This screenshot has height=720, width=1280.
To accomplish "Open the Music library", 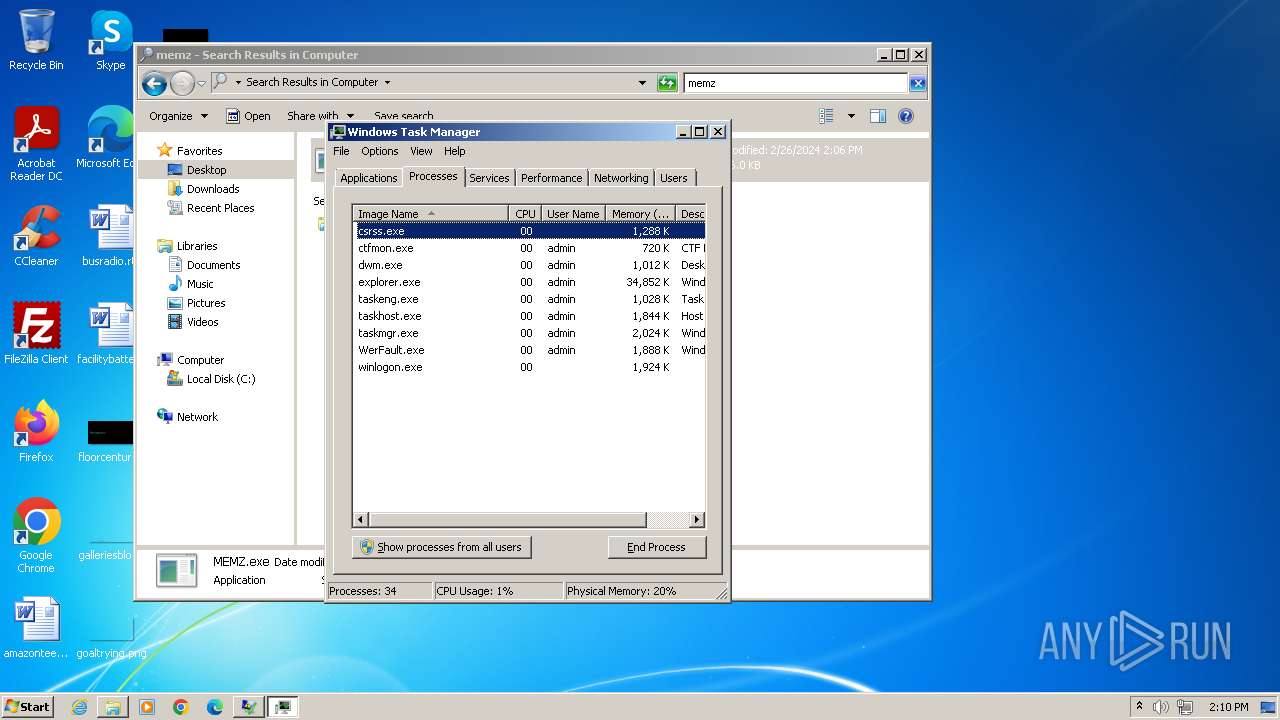I will pos(200,284).
